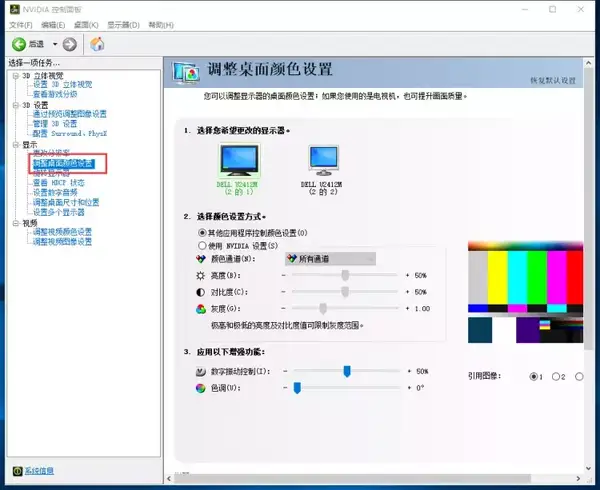This screenshot has height=490, width=600.
Task: Click the 系统信息 icon at bottom left
Action: pyautogui.click(x=16, y=470)
